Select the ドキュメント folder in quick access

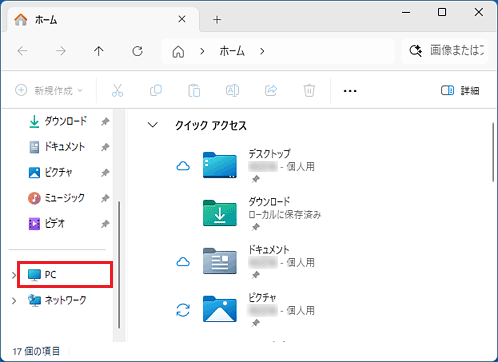pyautogui.click(x=220, y=261)
